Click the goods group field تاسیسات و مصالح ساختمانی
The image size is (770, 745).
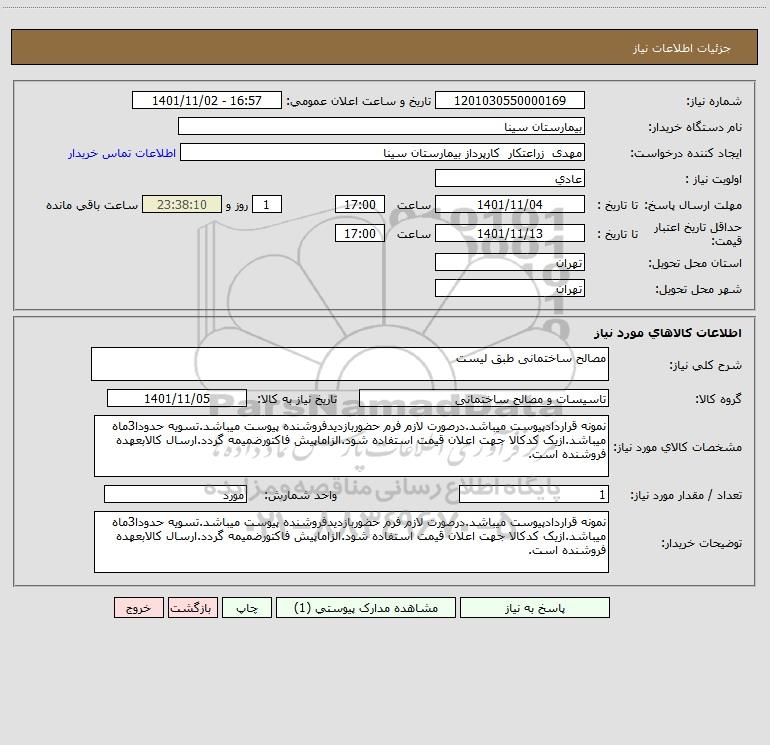point(484,399)
